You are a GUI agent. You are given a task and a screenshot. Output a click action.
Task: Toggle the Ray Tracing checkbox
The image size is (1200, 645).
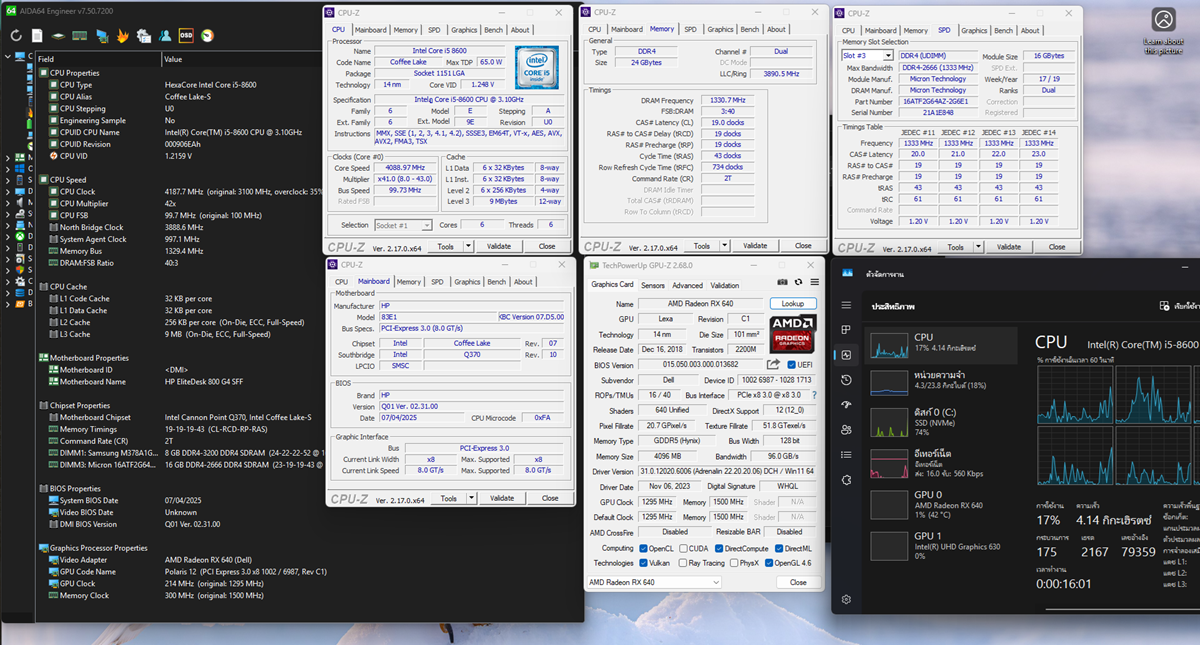point(683,563)
